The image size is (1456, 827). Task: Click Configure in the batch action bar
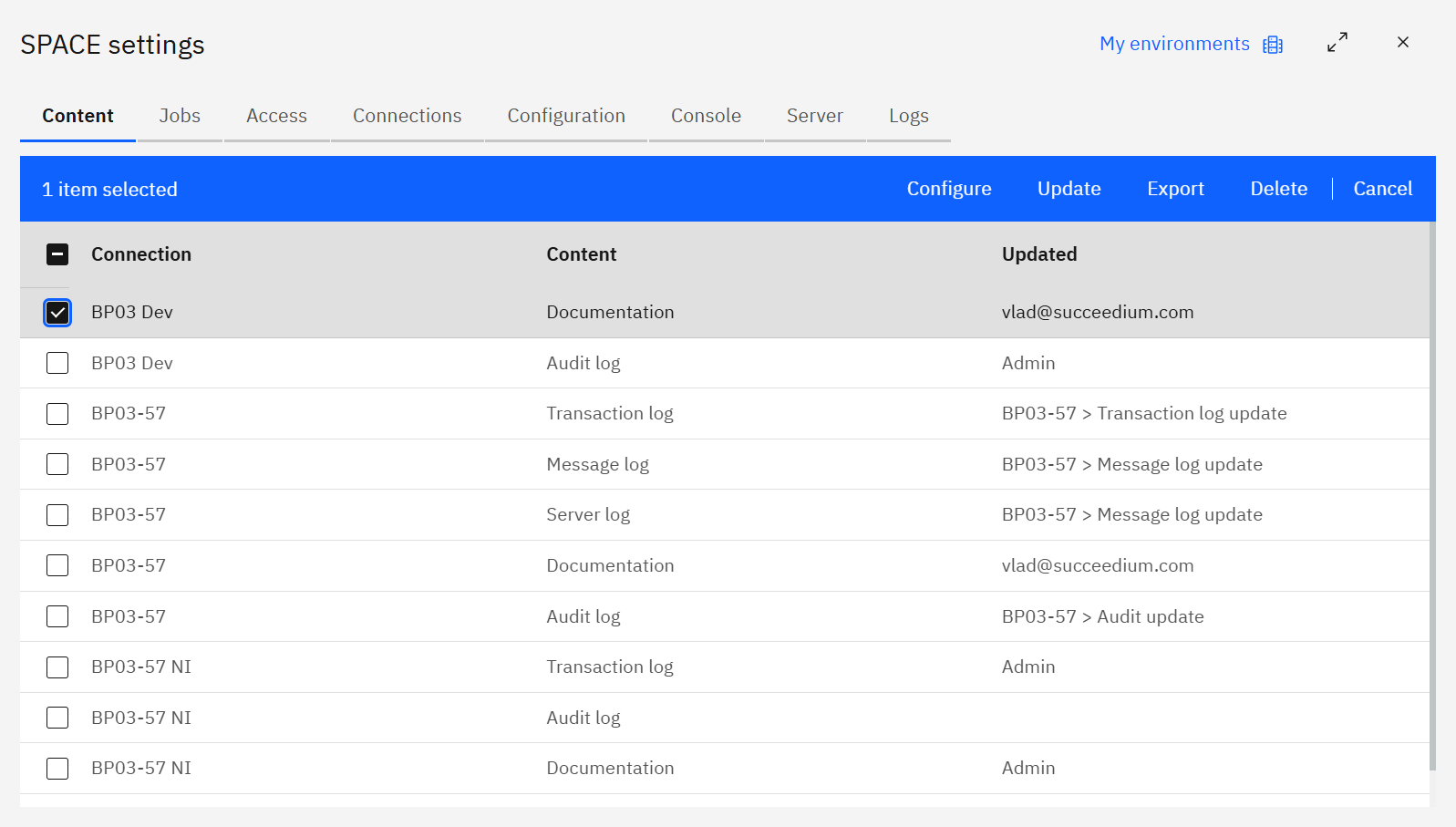click(x=948, y=189)
